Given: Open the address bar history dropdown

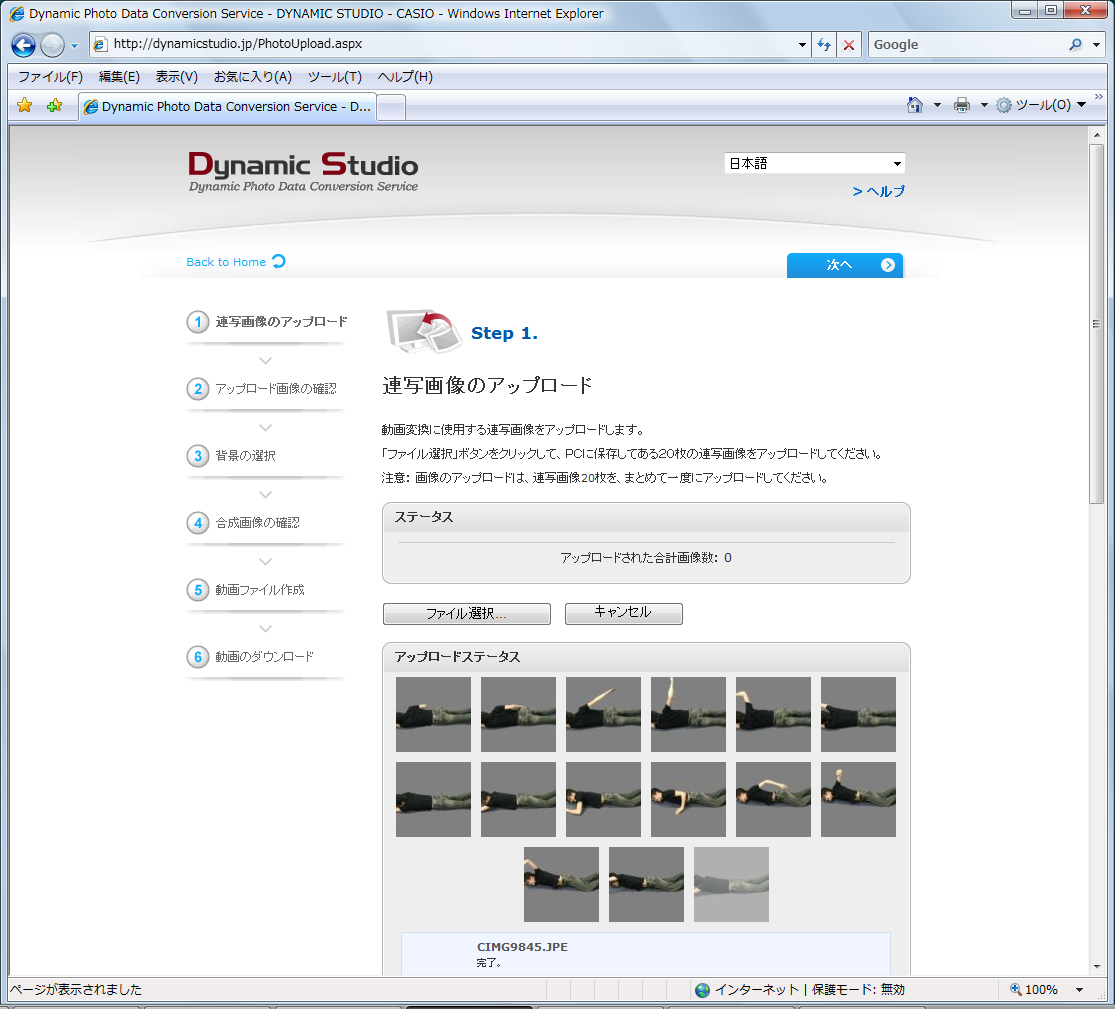Looking at the screenshot, I should click(x=802, y=44).
